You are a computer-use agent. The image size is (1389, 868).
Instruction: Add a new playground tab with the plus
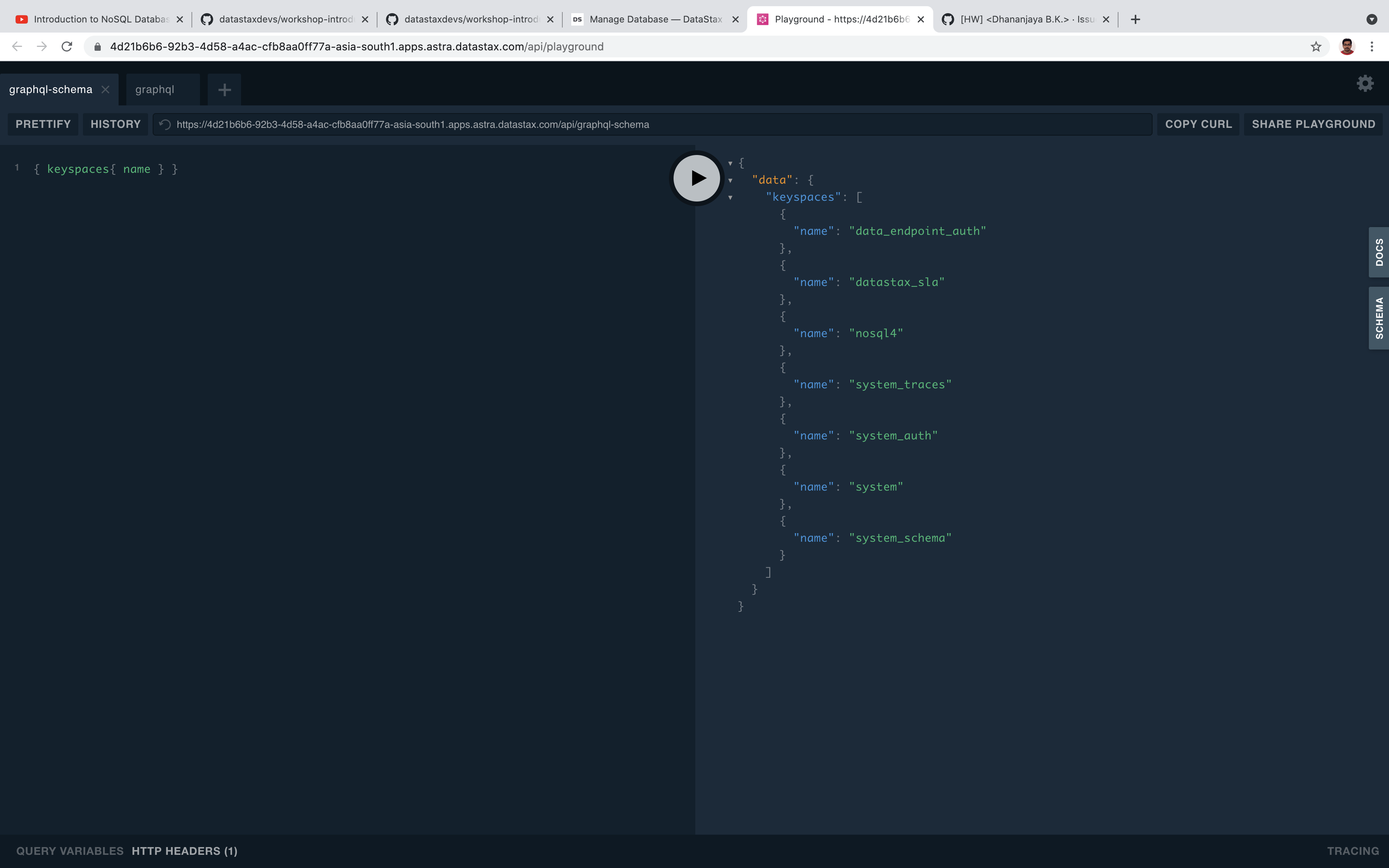click(224, 89)
